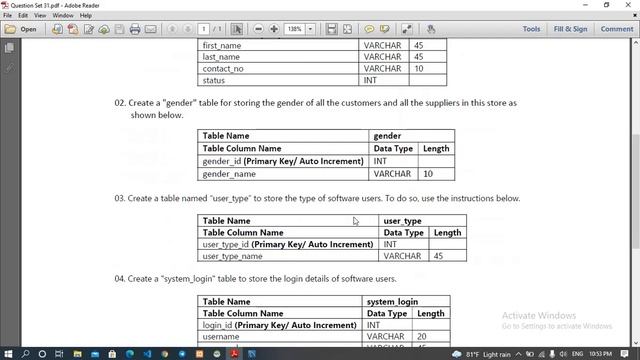Open the Fill & Sign pane
This screenshot has width=640, height=360.
(x=570, y=29)
